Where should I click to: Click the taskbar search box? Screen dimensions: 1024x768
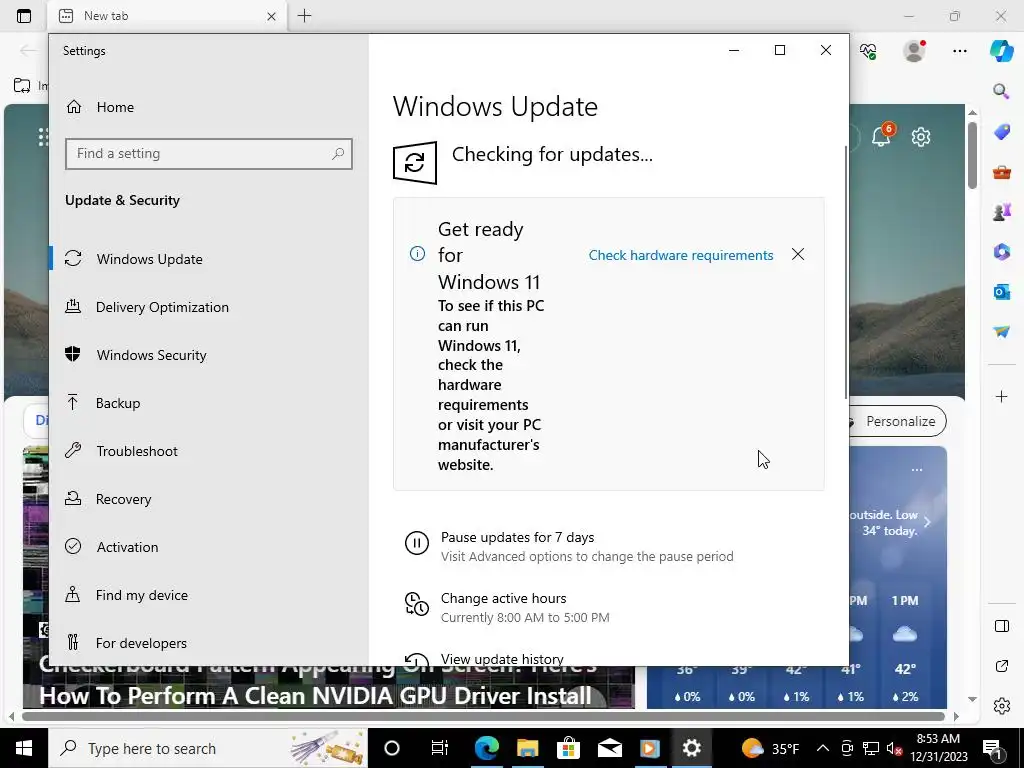click(x=208, y=748)
